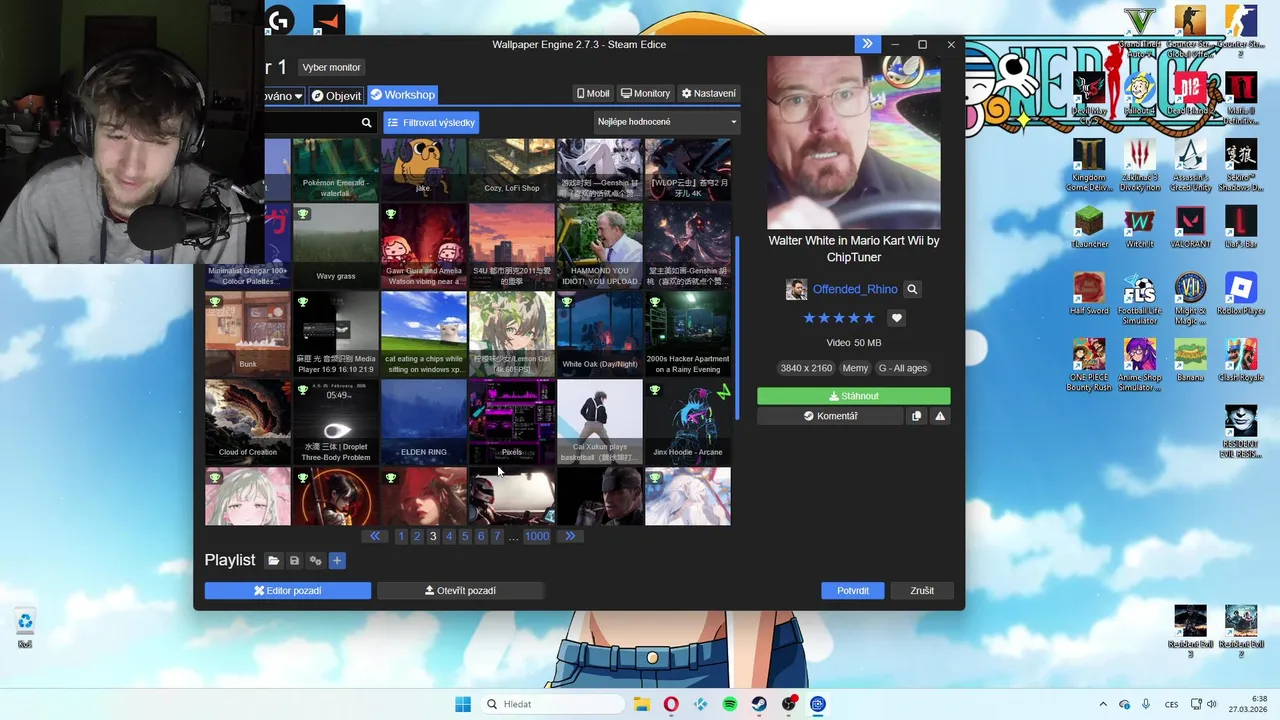Select the 2000s Hacker Apartment thumbnail
The width and height of the screenshot is (1280, 720).
coord(688,334)
